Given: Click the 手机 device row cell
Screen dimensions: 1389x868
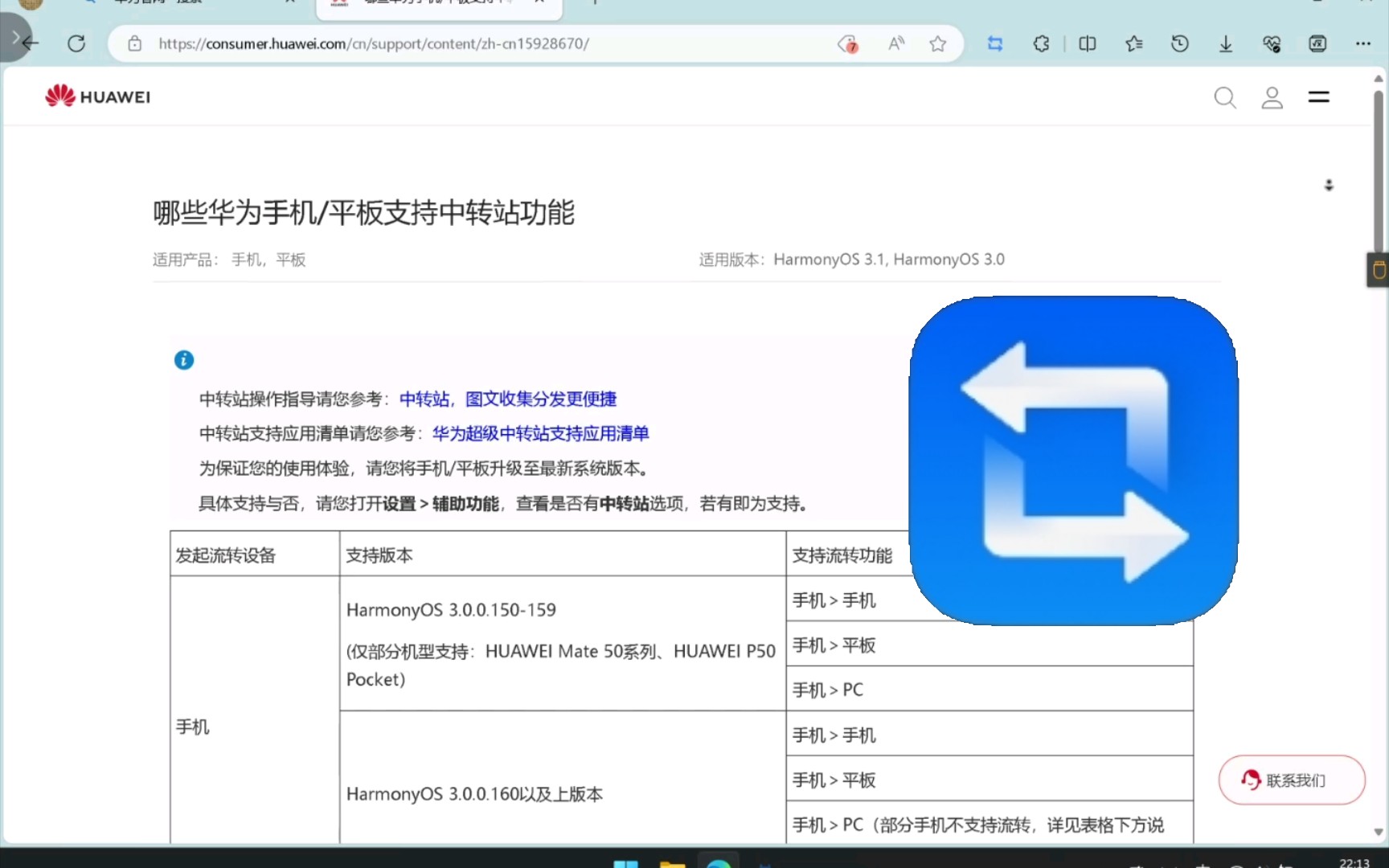Looking at the screenshot, I should point(255,710).
